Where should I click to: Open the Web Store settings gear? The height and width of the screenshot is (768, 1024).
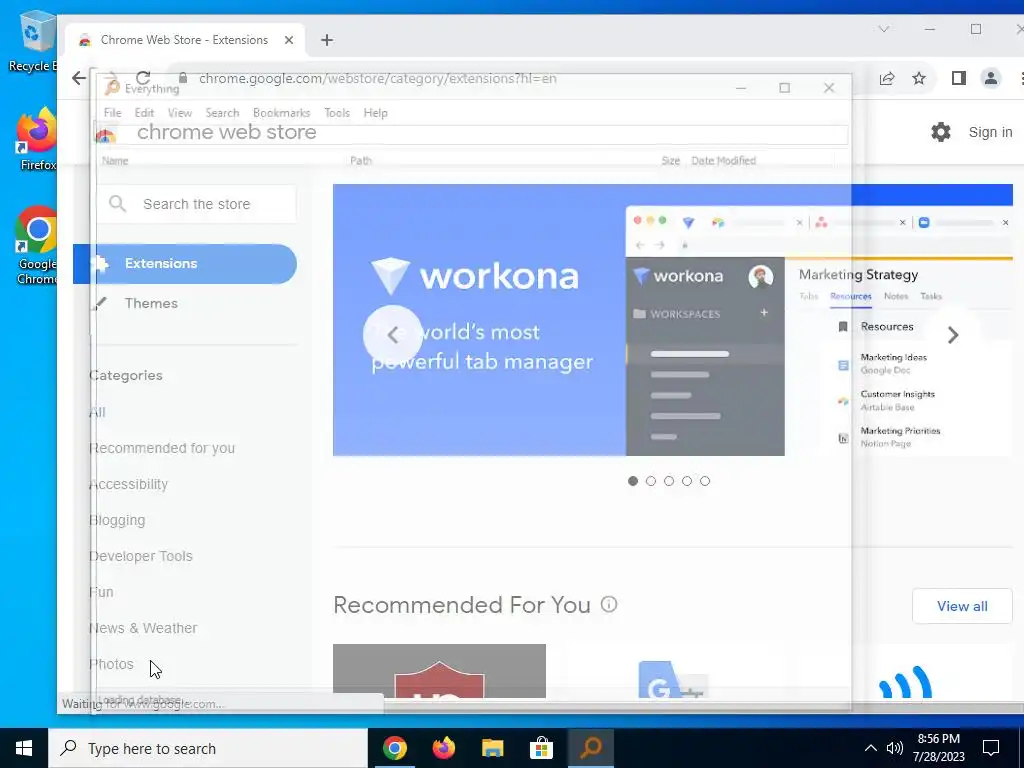[x=940, y=132]
